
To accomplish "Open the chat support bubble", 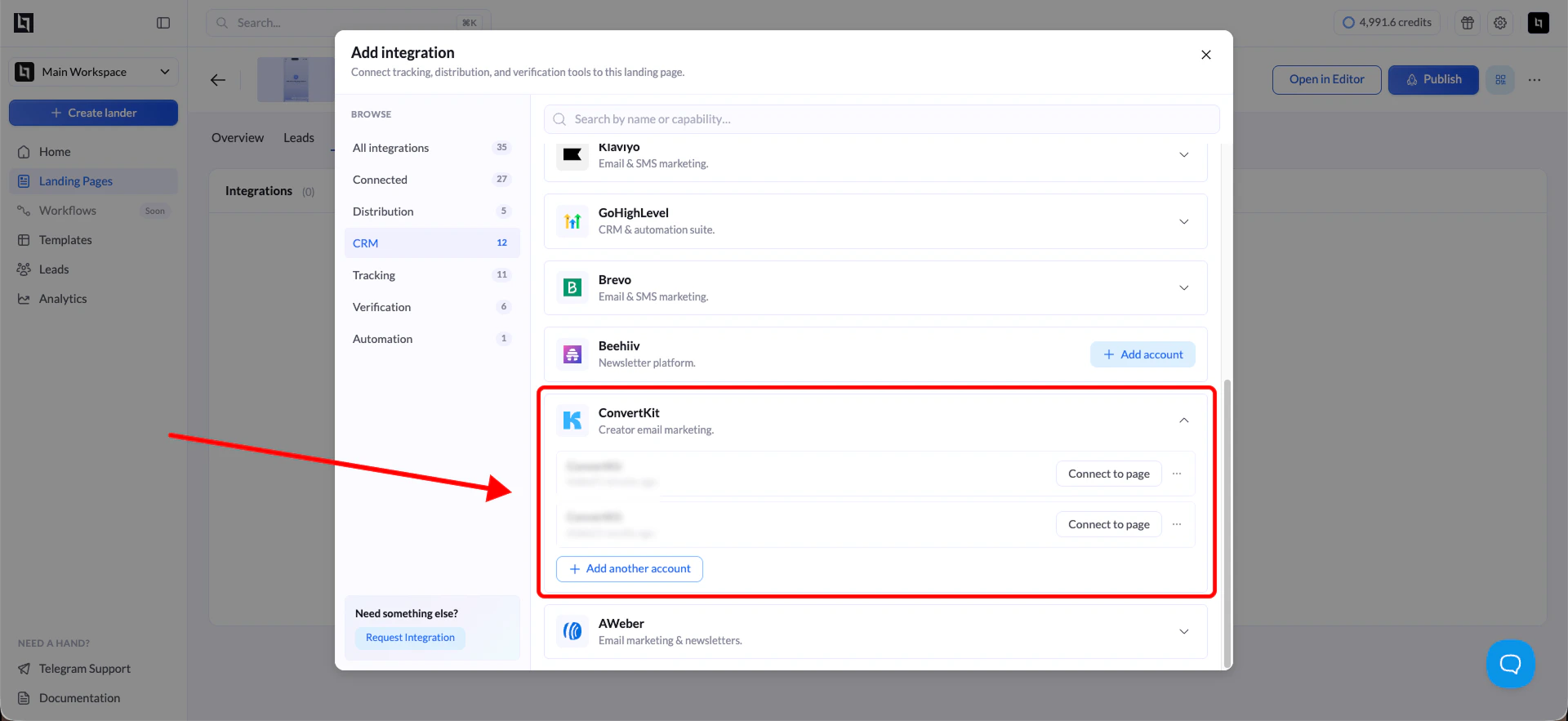I will coord(1511,664).
